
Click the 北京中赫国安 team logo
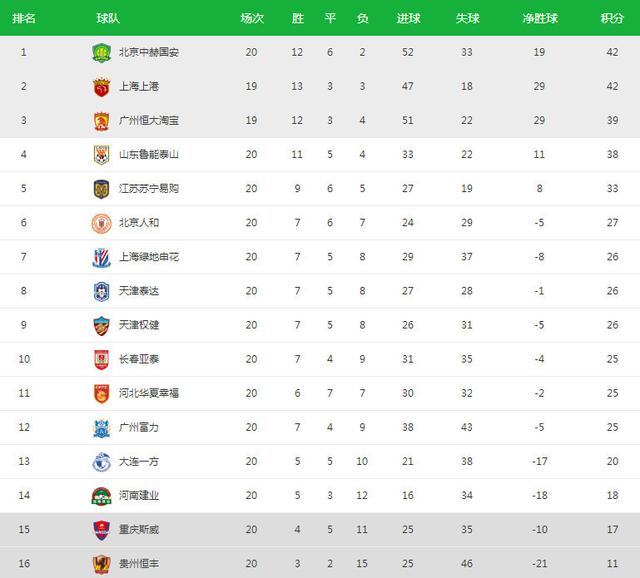(x=101, y=53)
